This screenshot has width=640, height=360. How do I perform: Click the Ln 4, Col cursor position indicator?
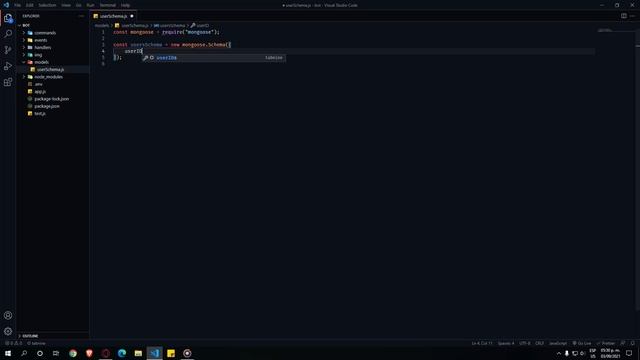pyautogui.click(x=482, y=343)
